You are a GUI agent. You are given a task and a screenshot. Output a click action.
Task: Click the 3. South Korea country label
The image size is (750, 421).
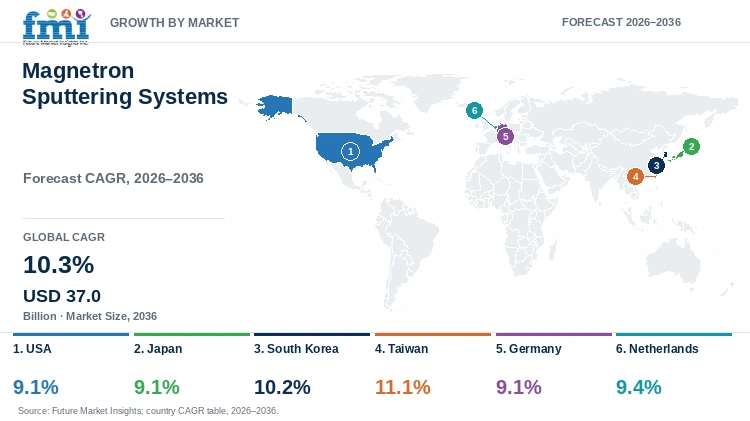[x=296, y=349]
